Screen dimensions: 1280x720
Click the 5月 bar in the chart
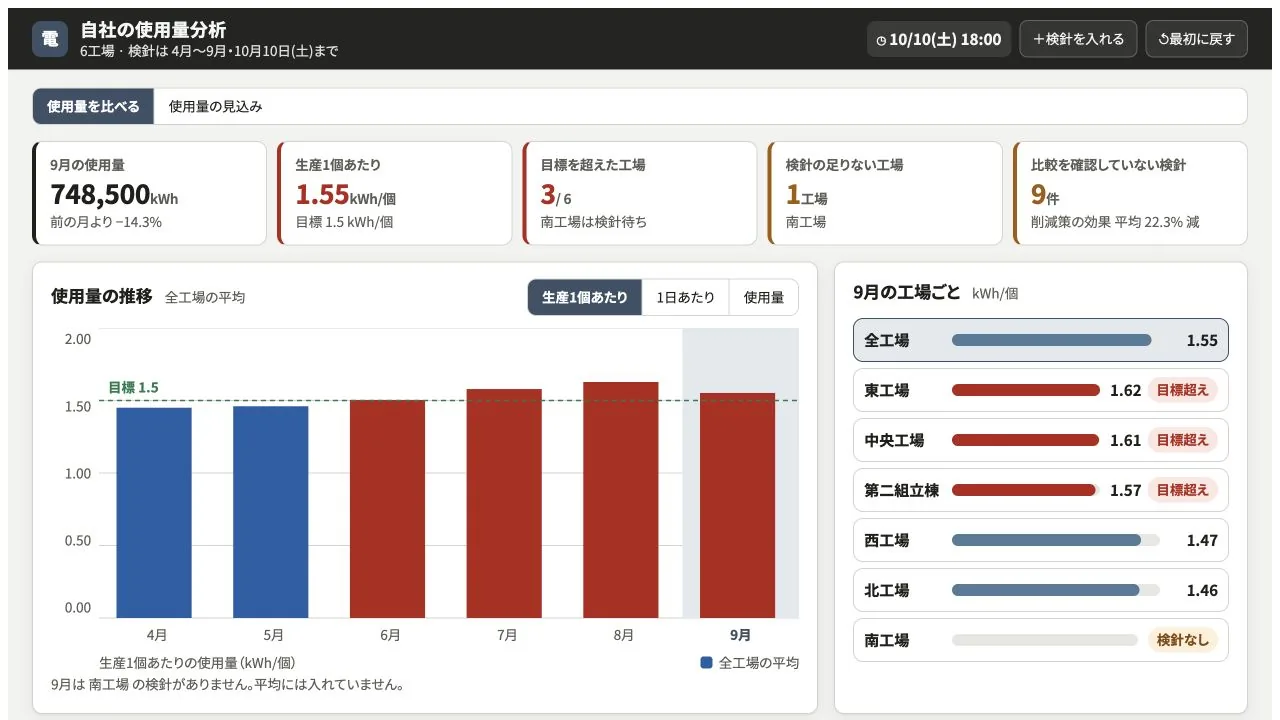[271, 512]
